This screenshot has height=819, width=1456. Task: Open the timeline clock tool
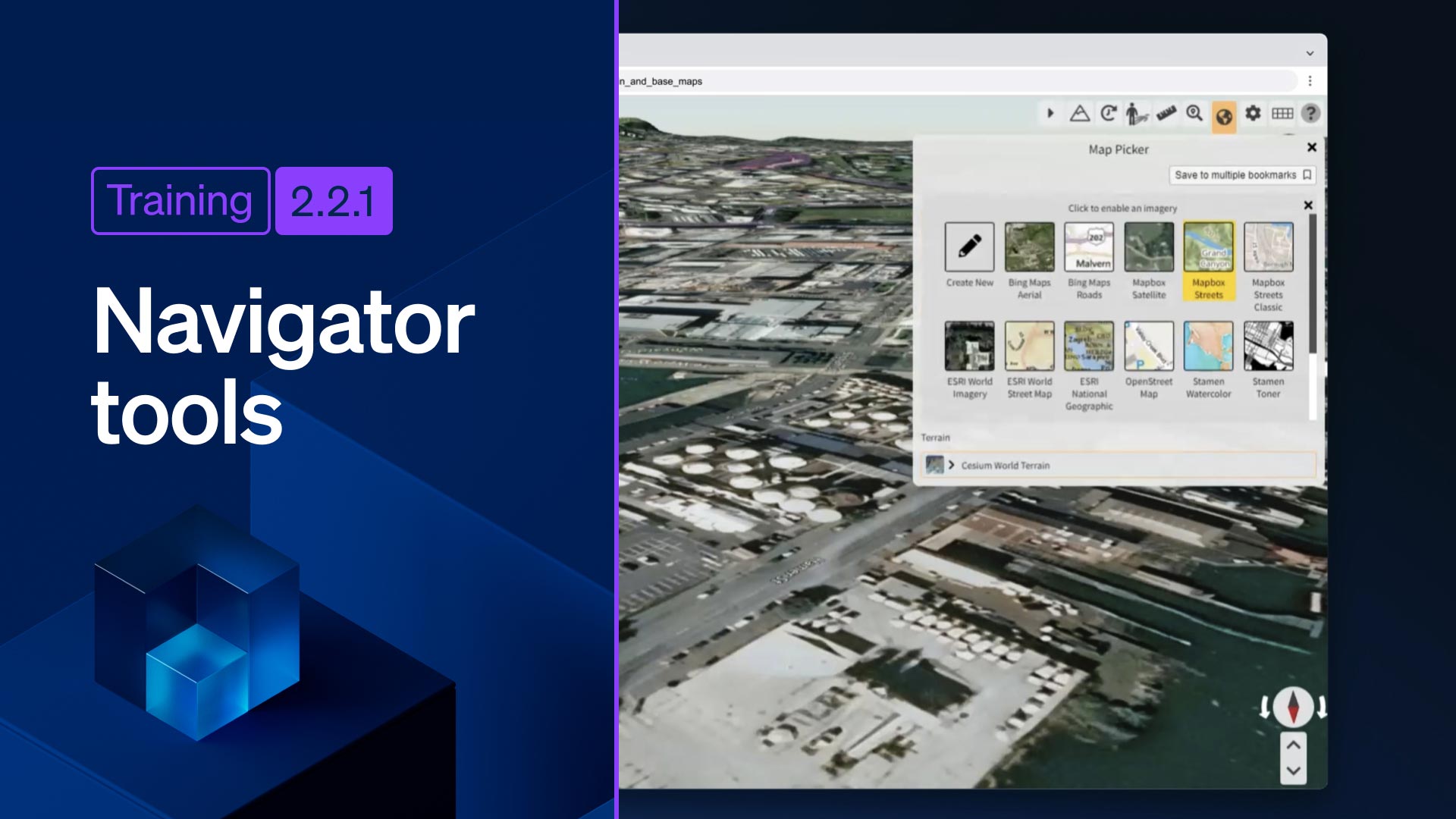coord(1109,114)
